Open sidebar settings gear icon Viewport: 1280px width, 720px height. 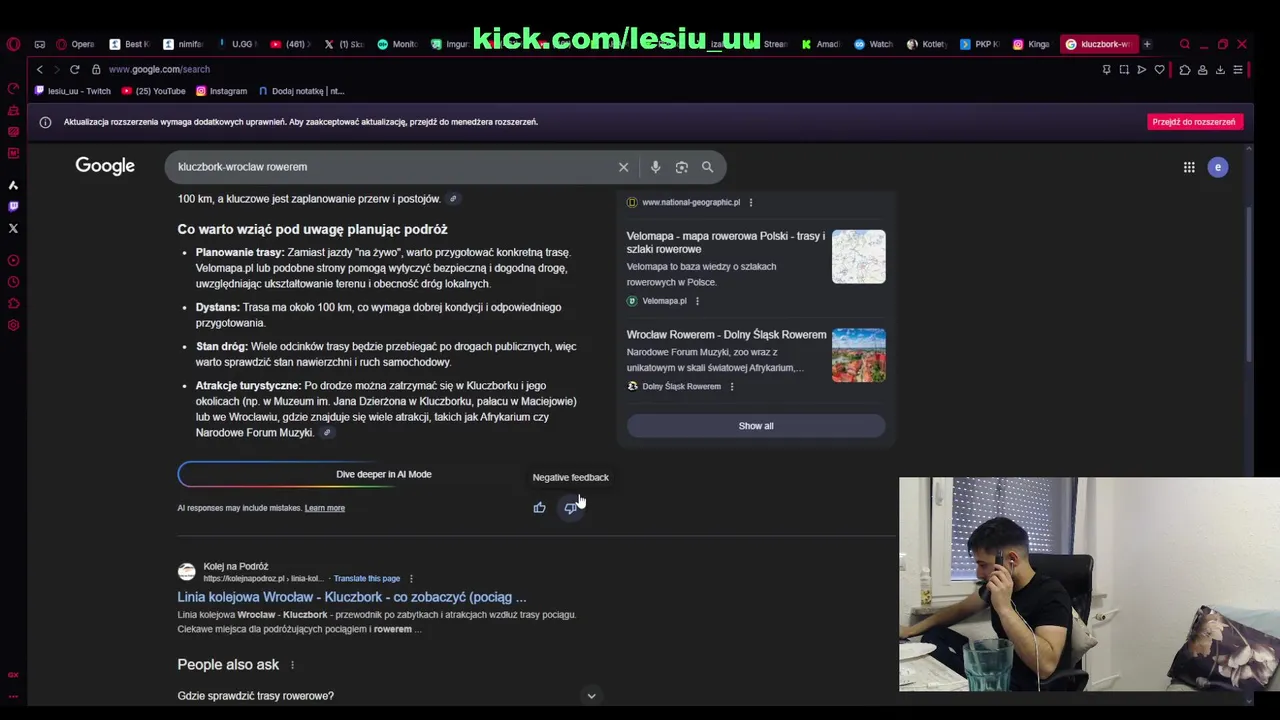[13, 325]
